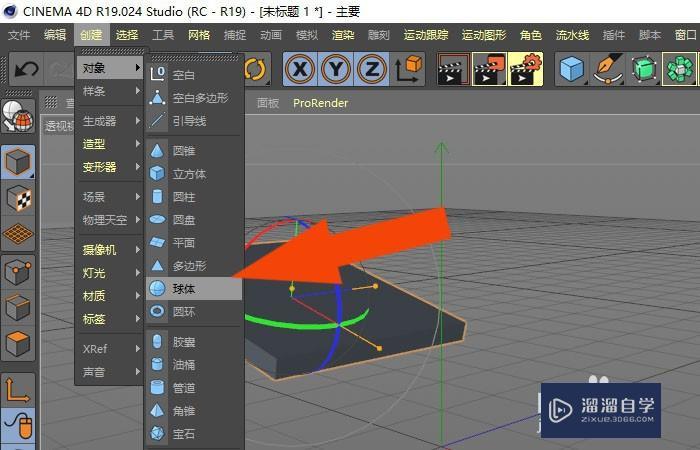The image size is (700, 450).
Task: Create 立方体 cube primitive
Action: pyautogui.click(x=194, y=174)
